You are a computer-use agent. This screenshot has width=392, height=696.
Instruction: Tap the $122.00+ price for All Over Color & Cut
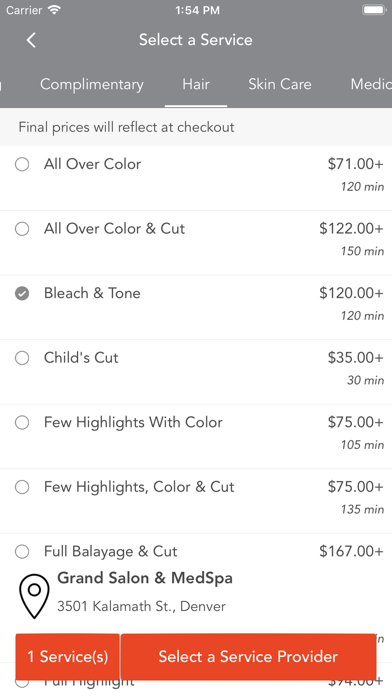point(351,229)
